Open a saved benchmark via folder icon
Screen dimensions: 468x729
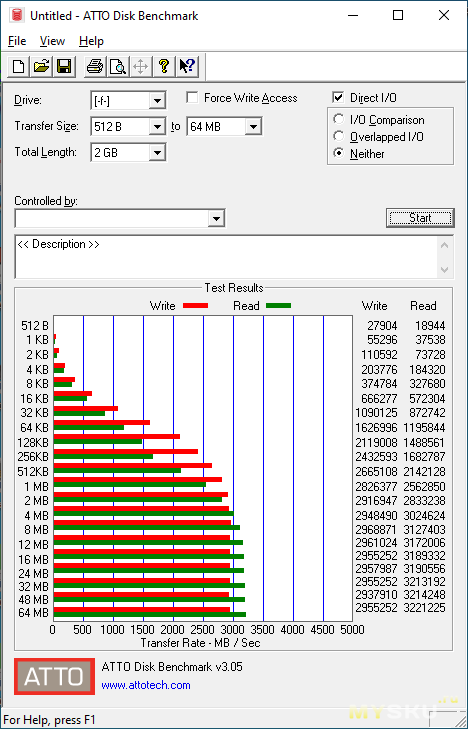click(x=41, y=66)
